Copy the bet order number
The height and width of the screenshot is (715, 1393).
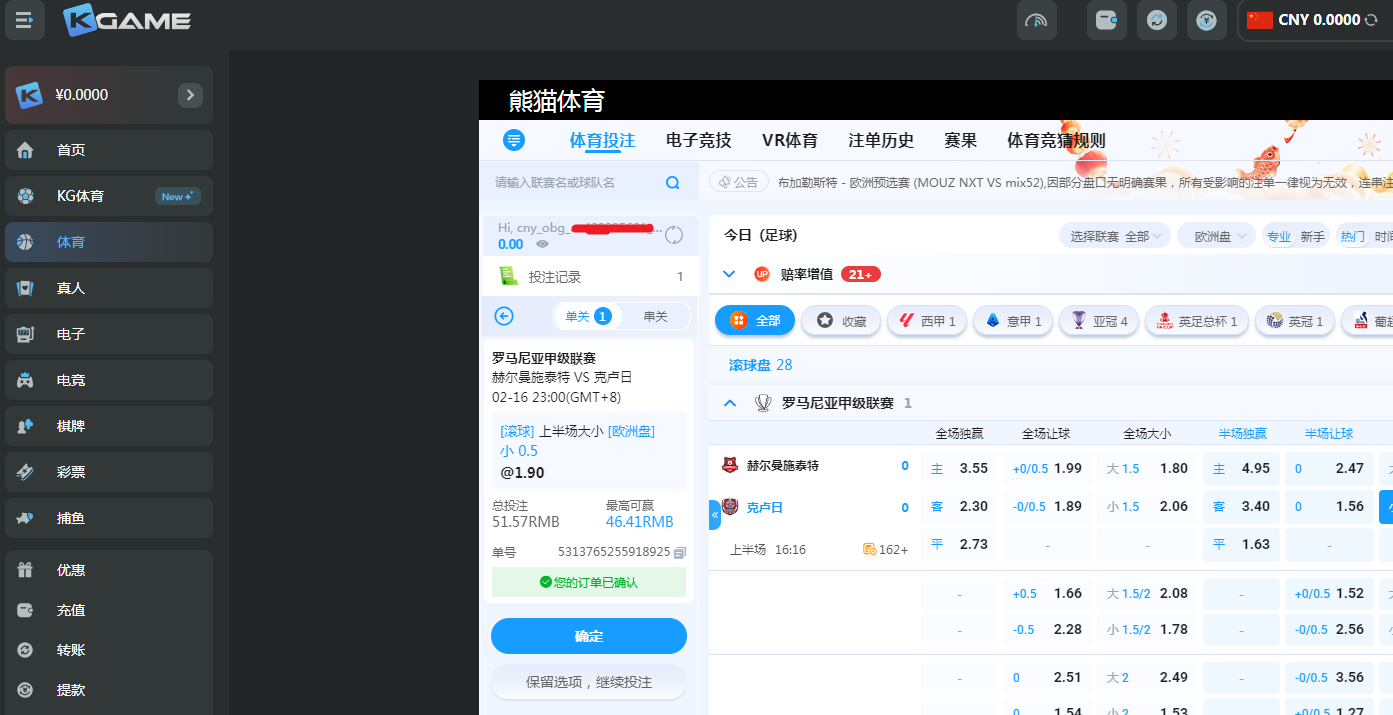point(680,552)
